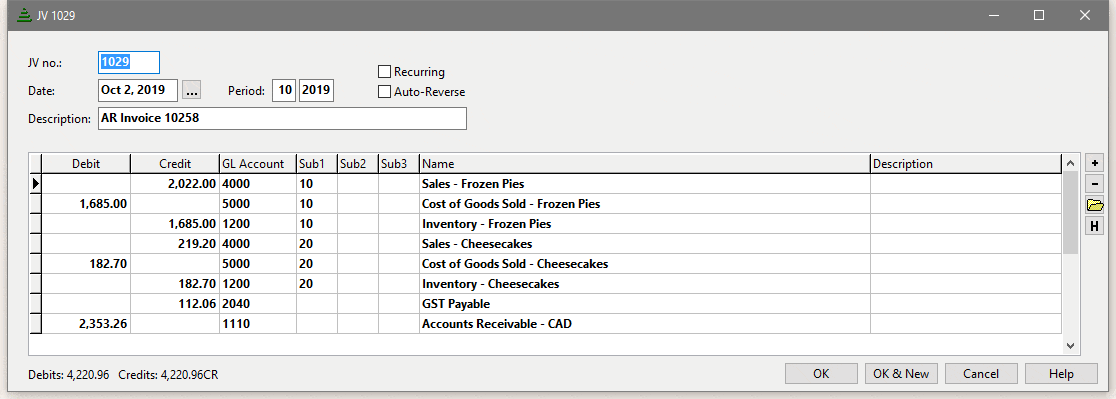Click GL Account cell 1110

257,324
